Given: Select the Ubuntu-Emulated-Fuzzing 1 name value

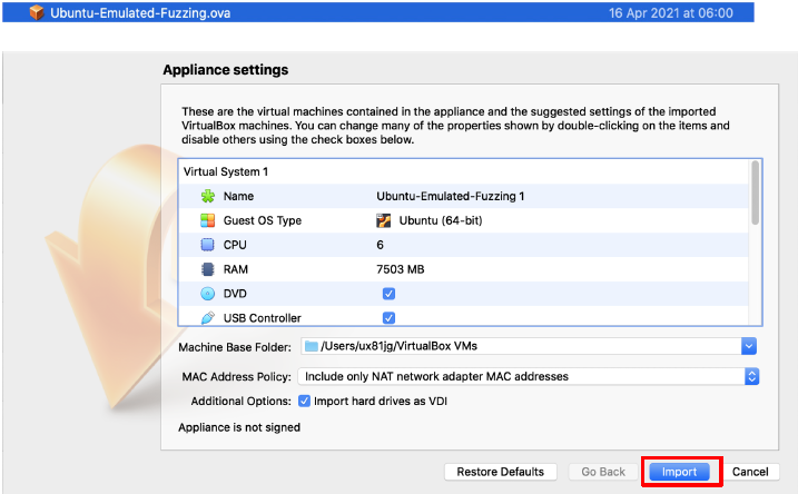Looking at the screenshot, I should [x=450, y=196].
